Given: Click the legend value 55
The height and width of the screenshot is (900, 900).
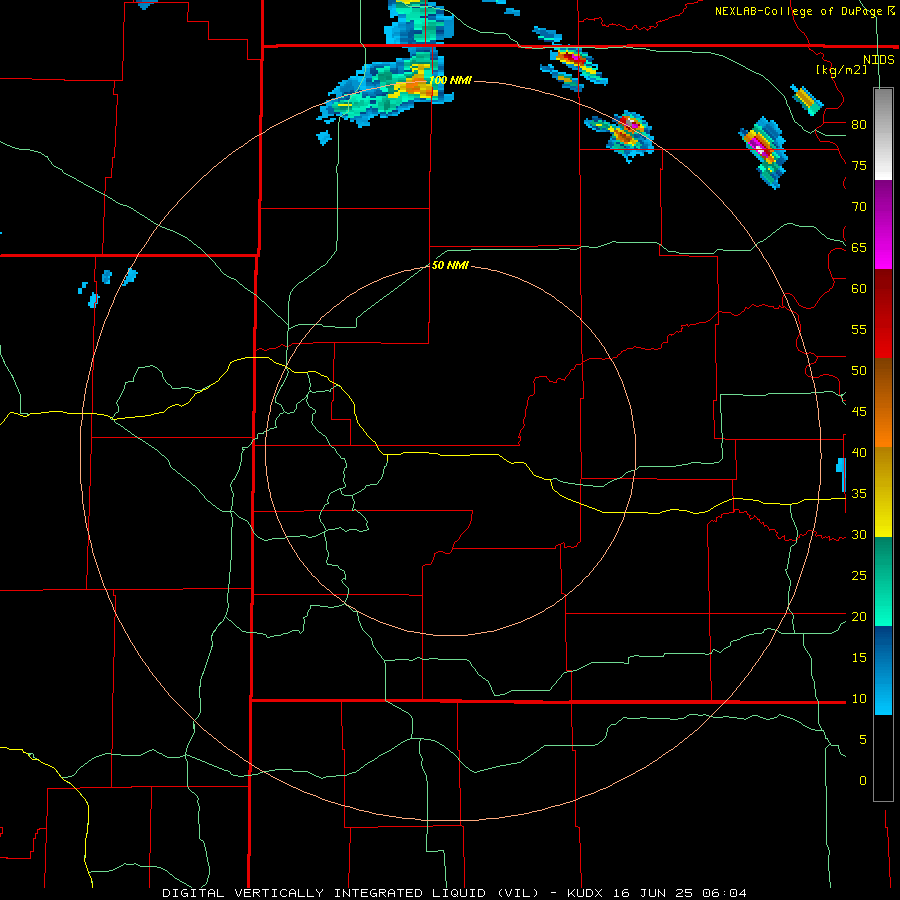Looking at the screenshot, I should 859,330.
